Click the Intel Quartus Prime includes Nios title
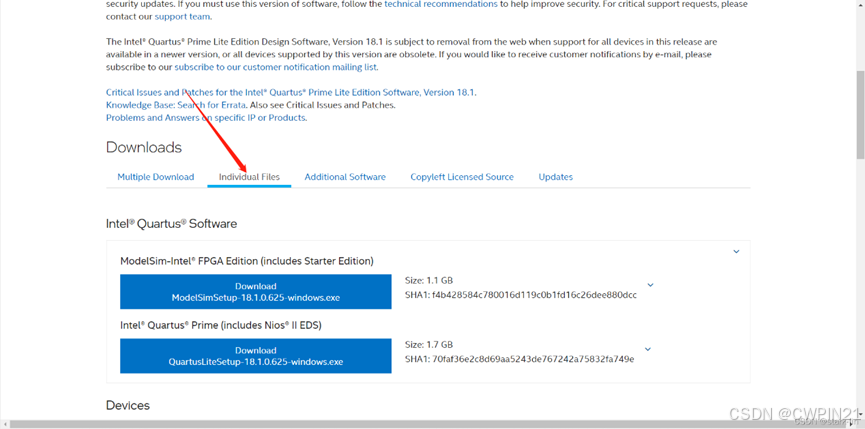 pos(221,325)
